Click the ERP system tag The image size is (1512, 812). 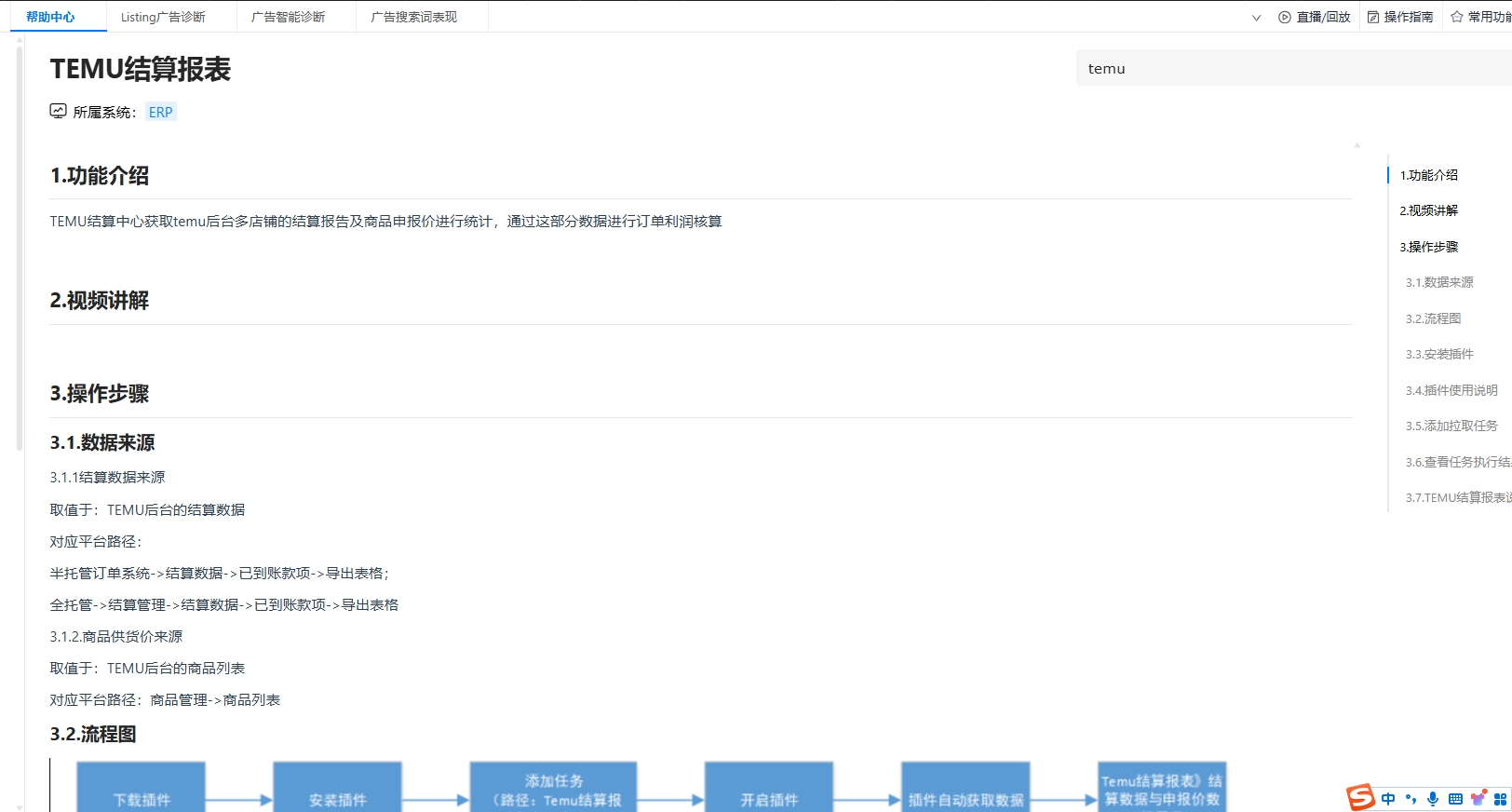point(160,112)
